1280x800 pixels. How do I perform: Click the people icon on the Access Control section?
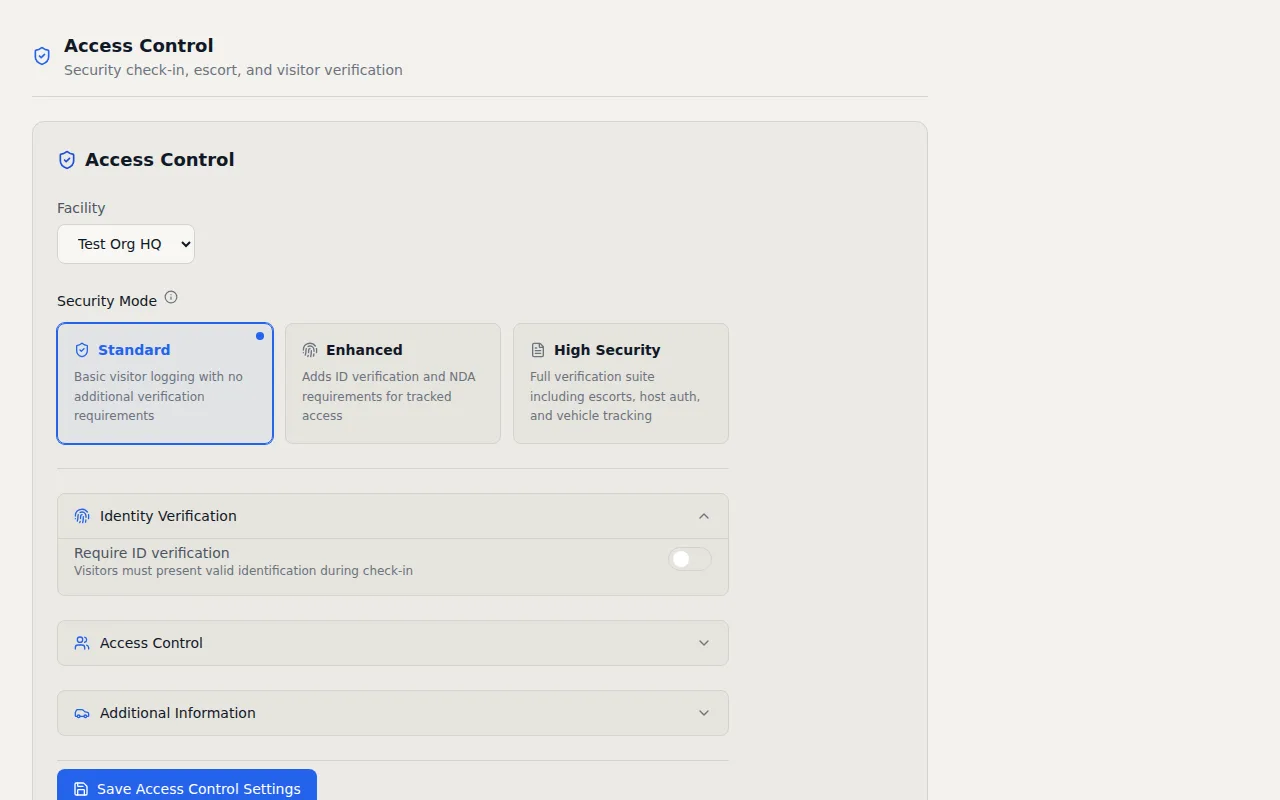pyautogui.click(x=81, y=643)
